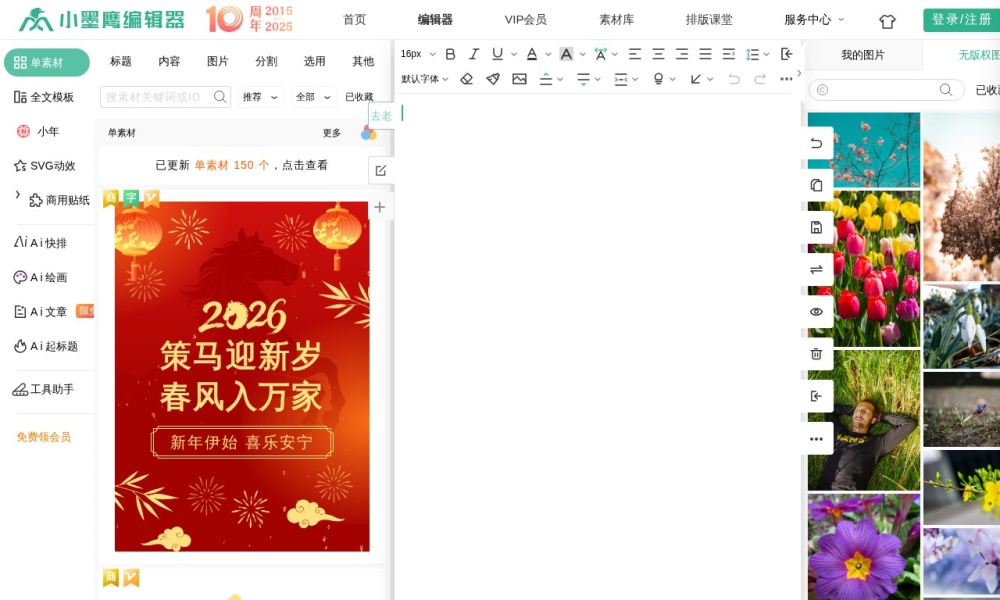Select the format painter icon
The width and height of the screenshot is (1000, 600).
(x=492, y=78)
